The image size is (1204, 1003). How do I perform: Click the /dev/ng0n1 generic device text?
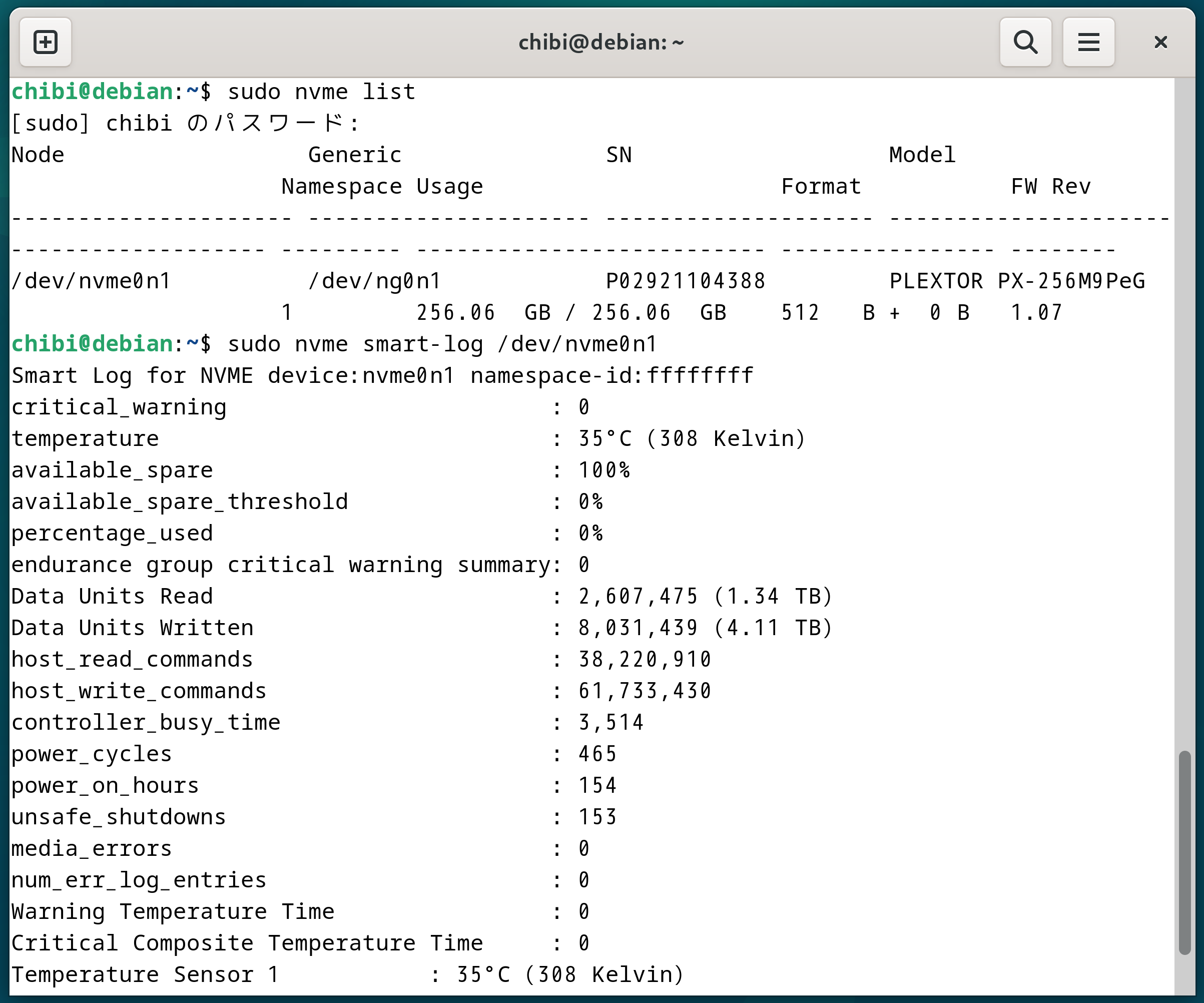click(374, 282)
